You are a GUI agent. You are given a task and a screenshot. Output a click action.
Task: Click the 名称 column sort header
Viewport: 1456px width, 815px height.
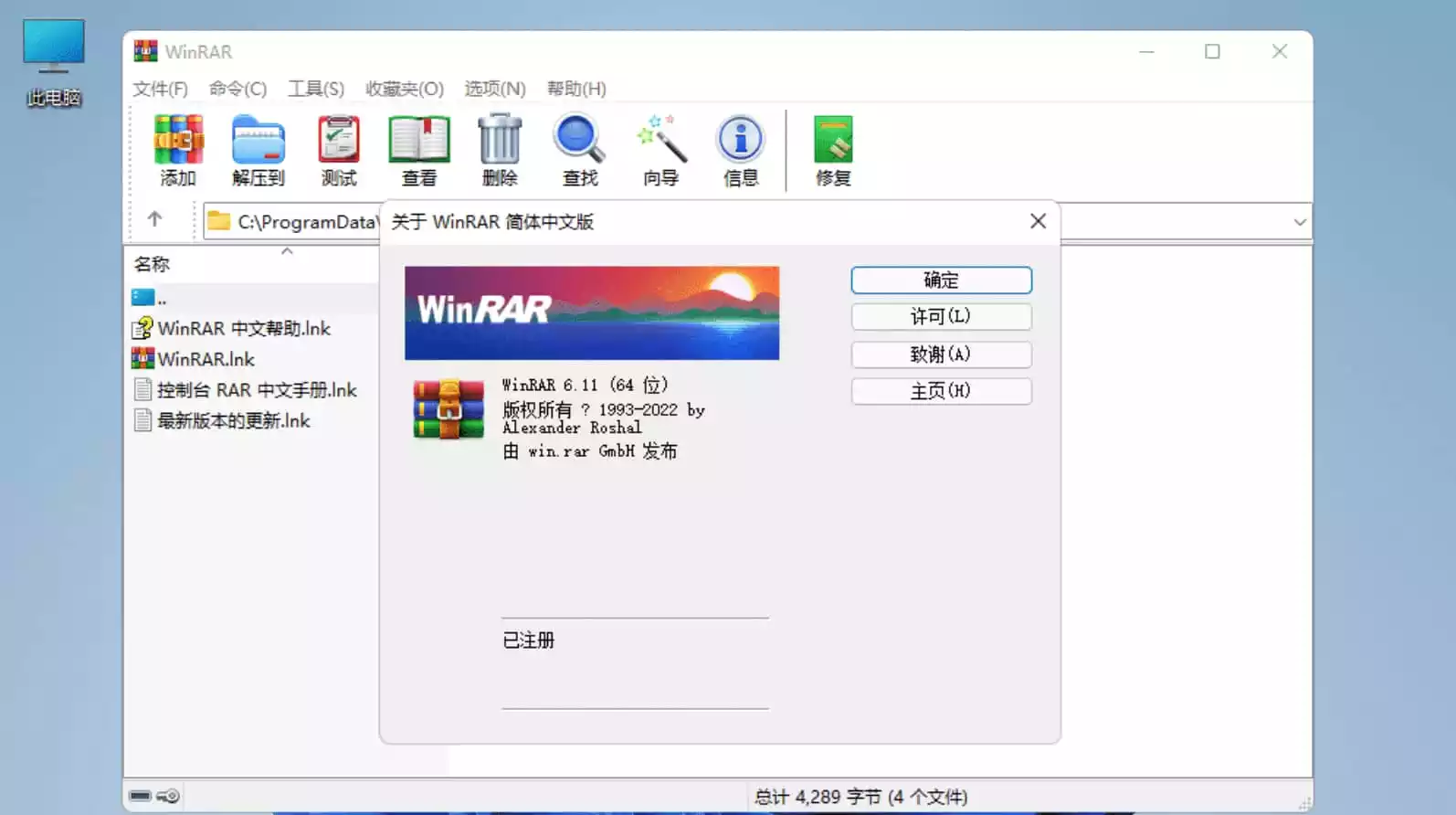(x=153, y=264)
